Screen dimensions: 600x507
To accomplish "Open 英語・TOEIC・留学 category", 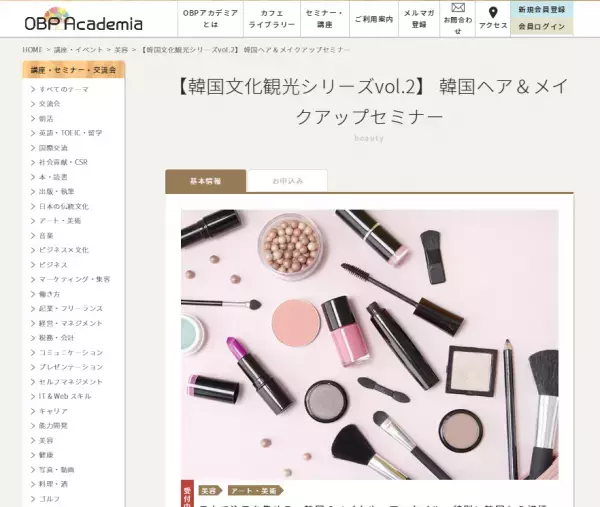I will (70, 133).
